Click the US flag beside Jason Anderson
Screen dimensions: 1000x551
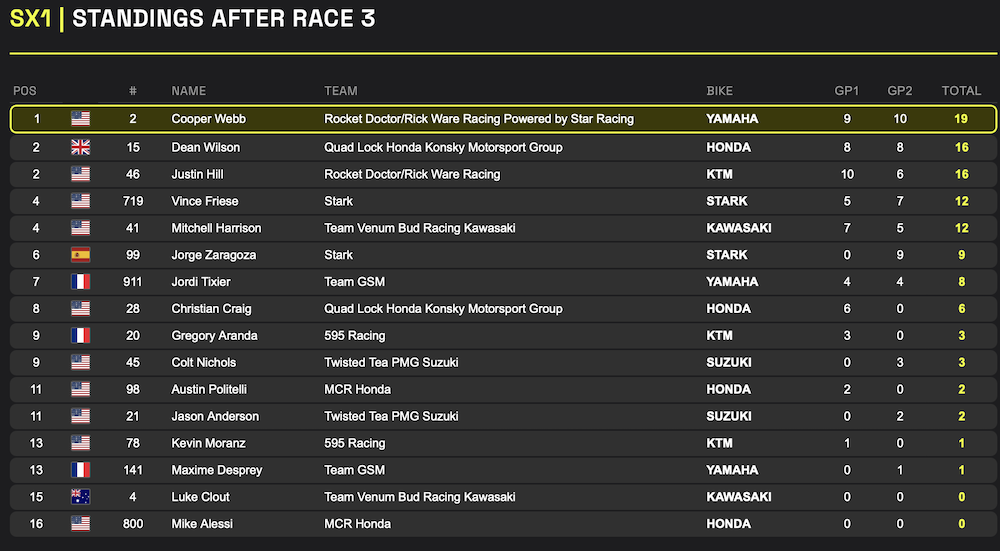pos(80,416)
